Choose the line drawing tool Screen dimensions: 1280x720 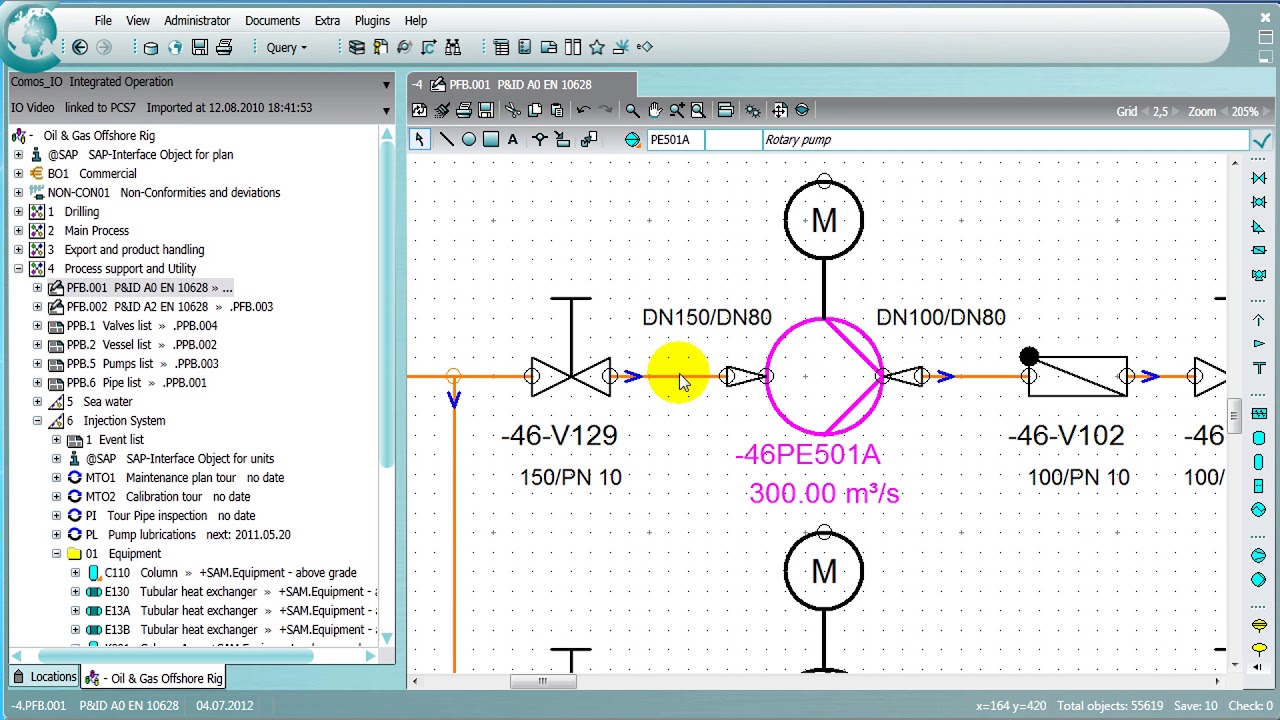[446, 140]
